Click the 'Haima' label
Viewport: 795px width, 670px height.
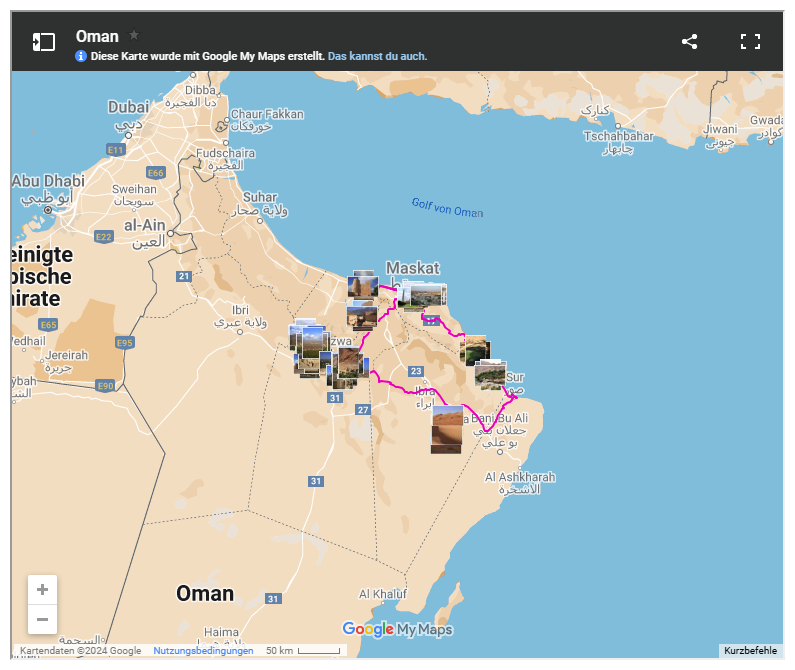coord(221,632)
